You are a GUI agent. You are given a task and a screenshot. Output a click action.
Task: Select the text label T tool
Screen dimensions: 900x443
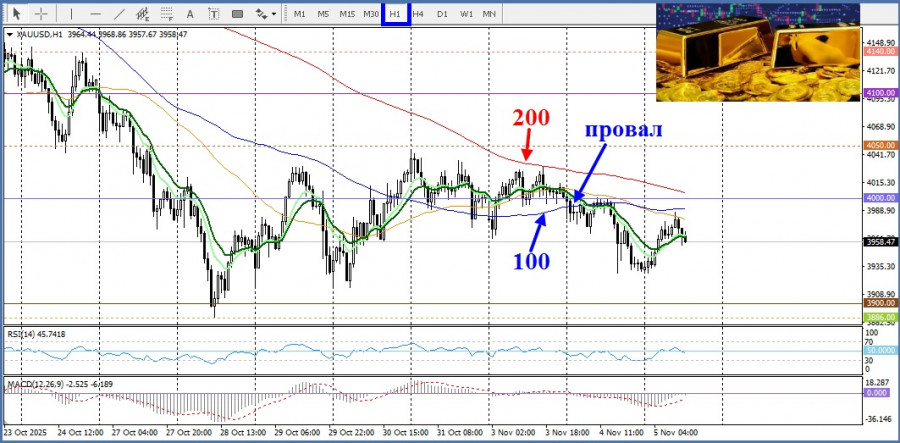(214, 13)
